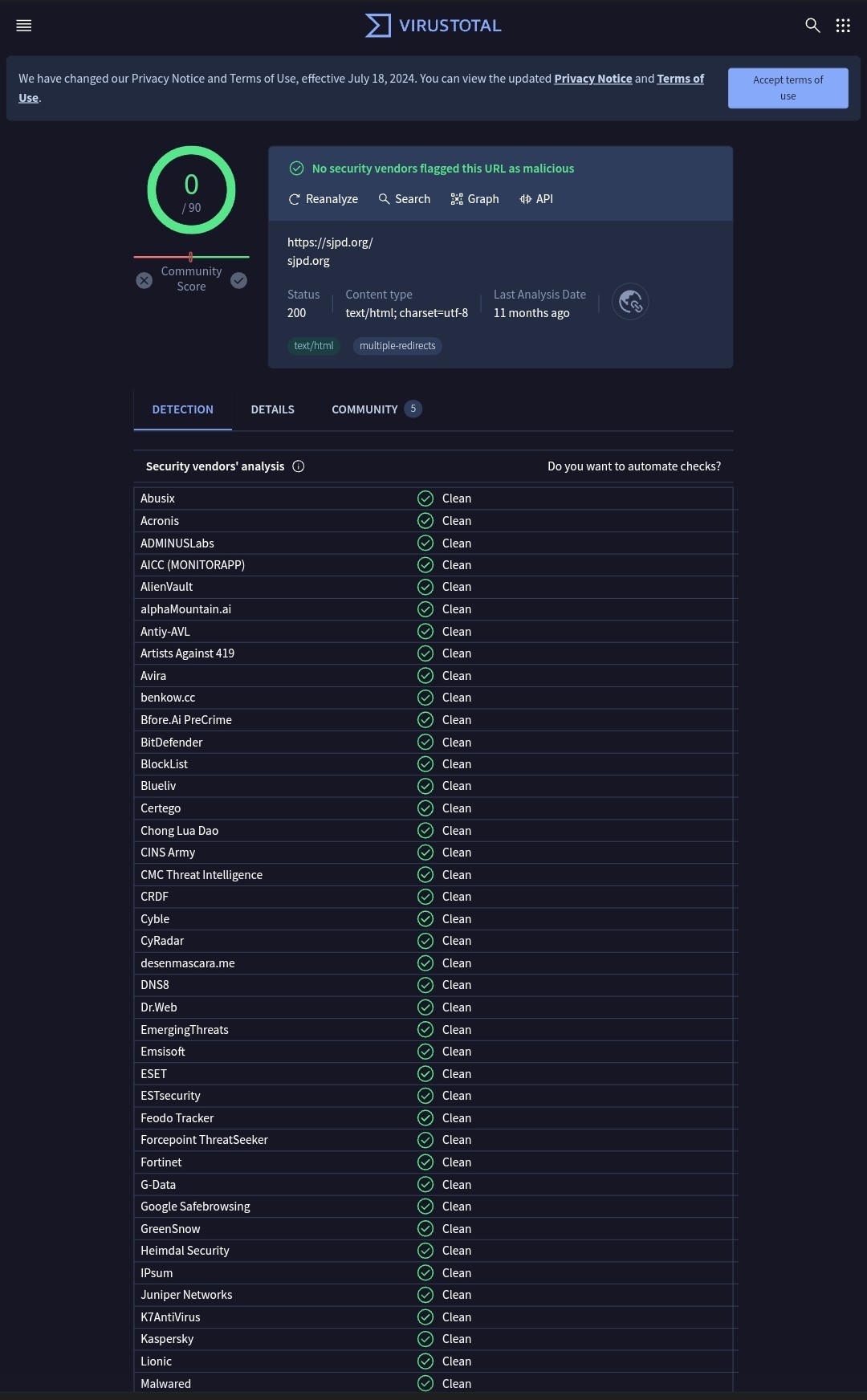Switch to the Community tab

click(x=377, y=409)
